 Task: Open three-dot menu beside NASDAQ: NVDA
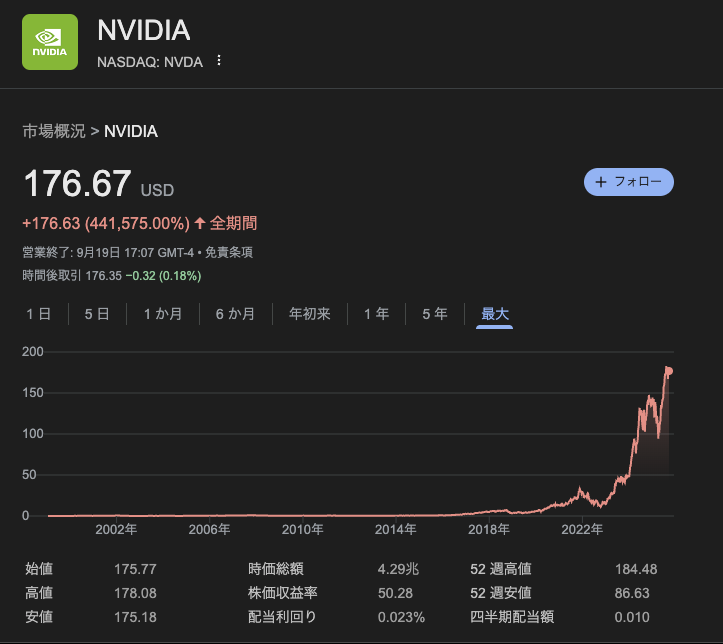[x=219, y=61]
